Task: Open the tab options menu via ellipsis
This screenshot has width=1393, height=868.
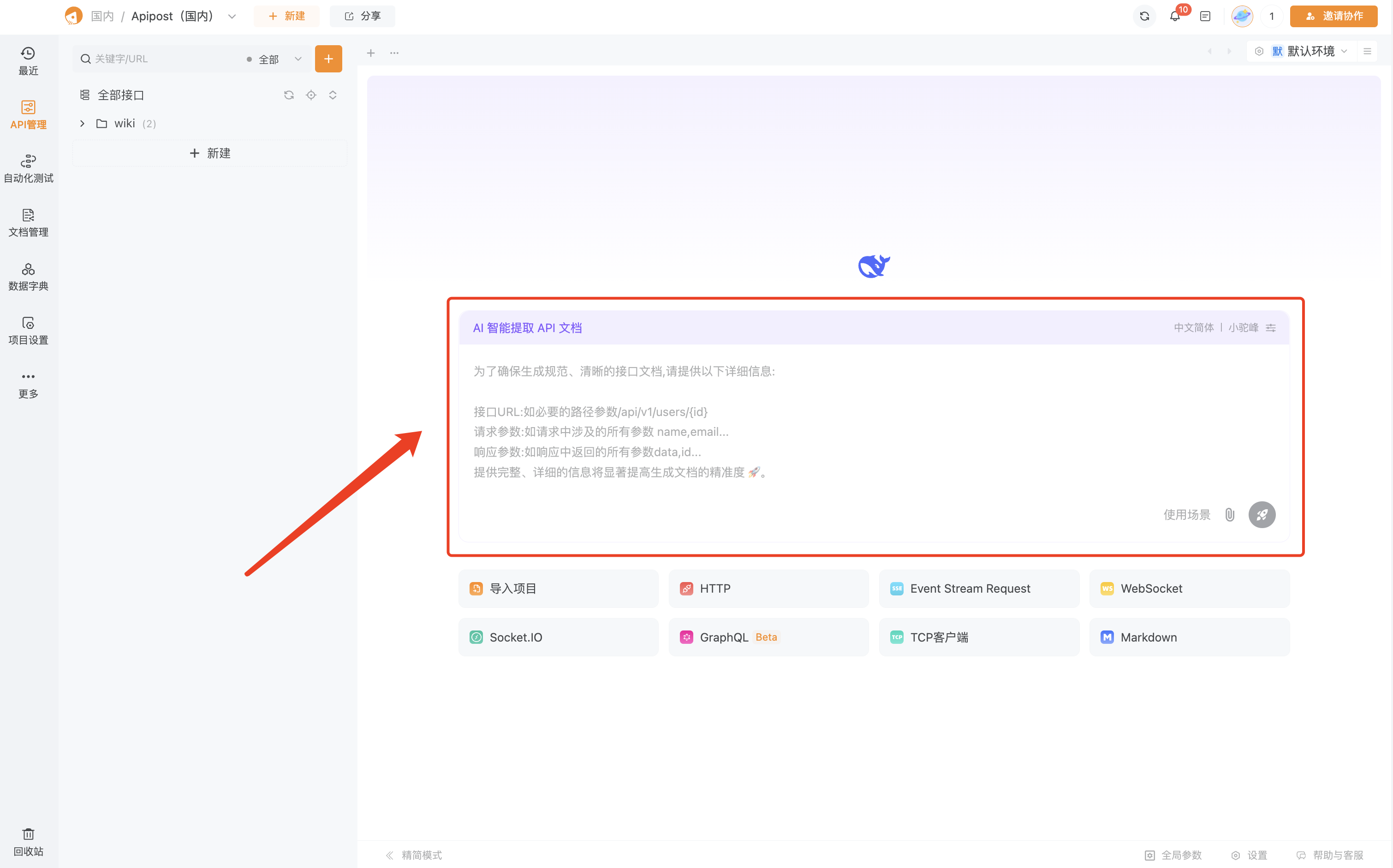Action: tap(394, 53)
